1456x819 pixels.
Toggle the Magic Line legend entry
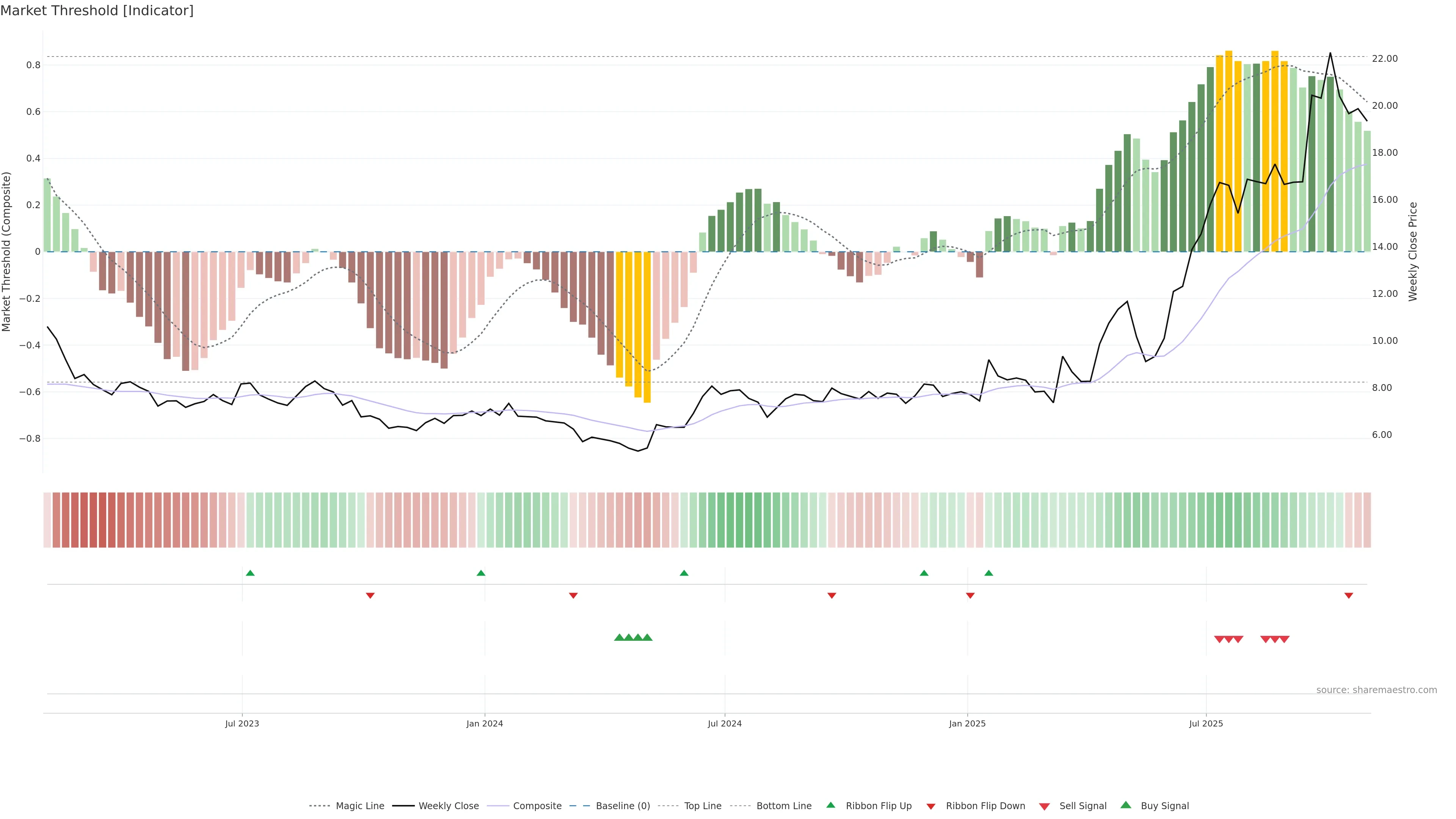(x=359, y=806)
